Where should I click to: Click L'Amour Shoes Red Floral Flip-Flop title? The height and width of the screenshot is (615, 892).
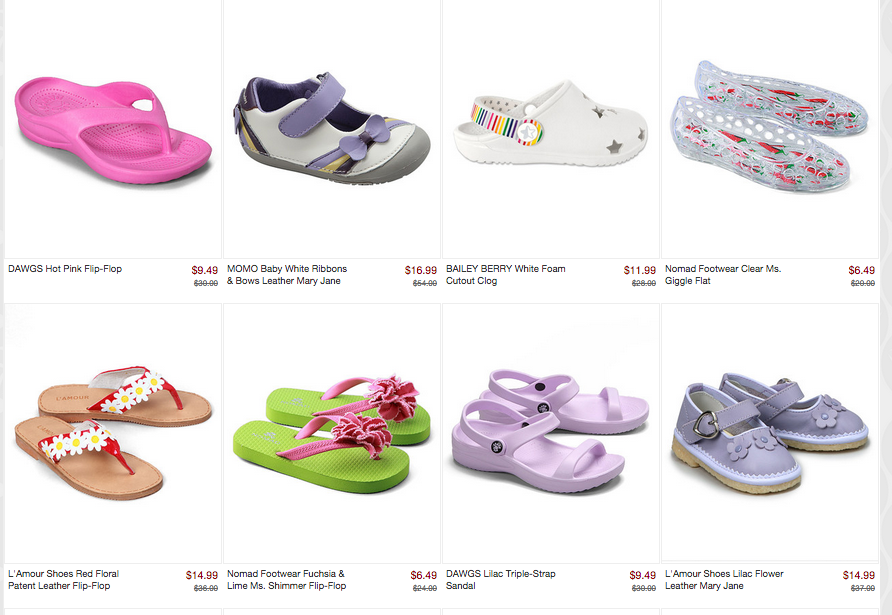pyautogui.click(x=64, y=580)
